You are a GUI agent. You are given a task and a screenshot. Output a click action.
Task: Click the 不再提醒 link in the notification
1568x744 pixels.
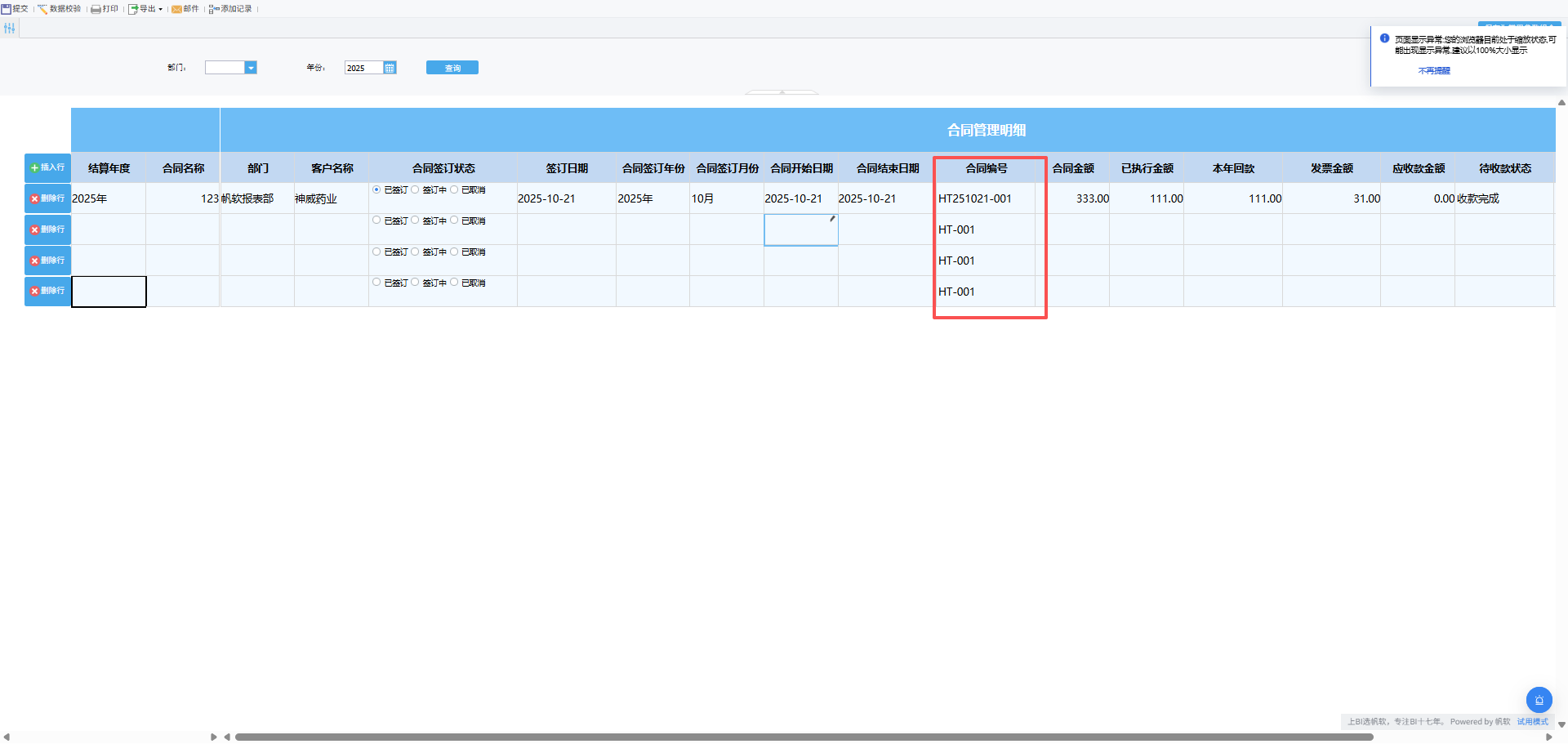click(1433, 71)
